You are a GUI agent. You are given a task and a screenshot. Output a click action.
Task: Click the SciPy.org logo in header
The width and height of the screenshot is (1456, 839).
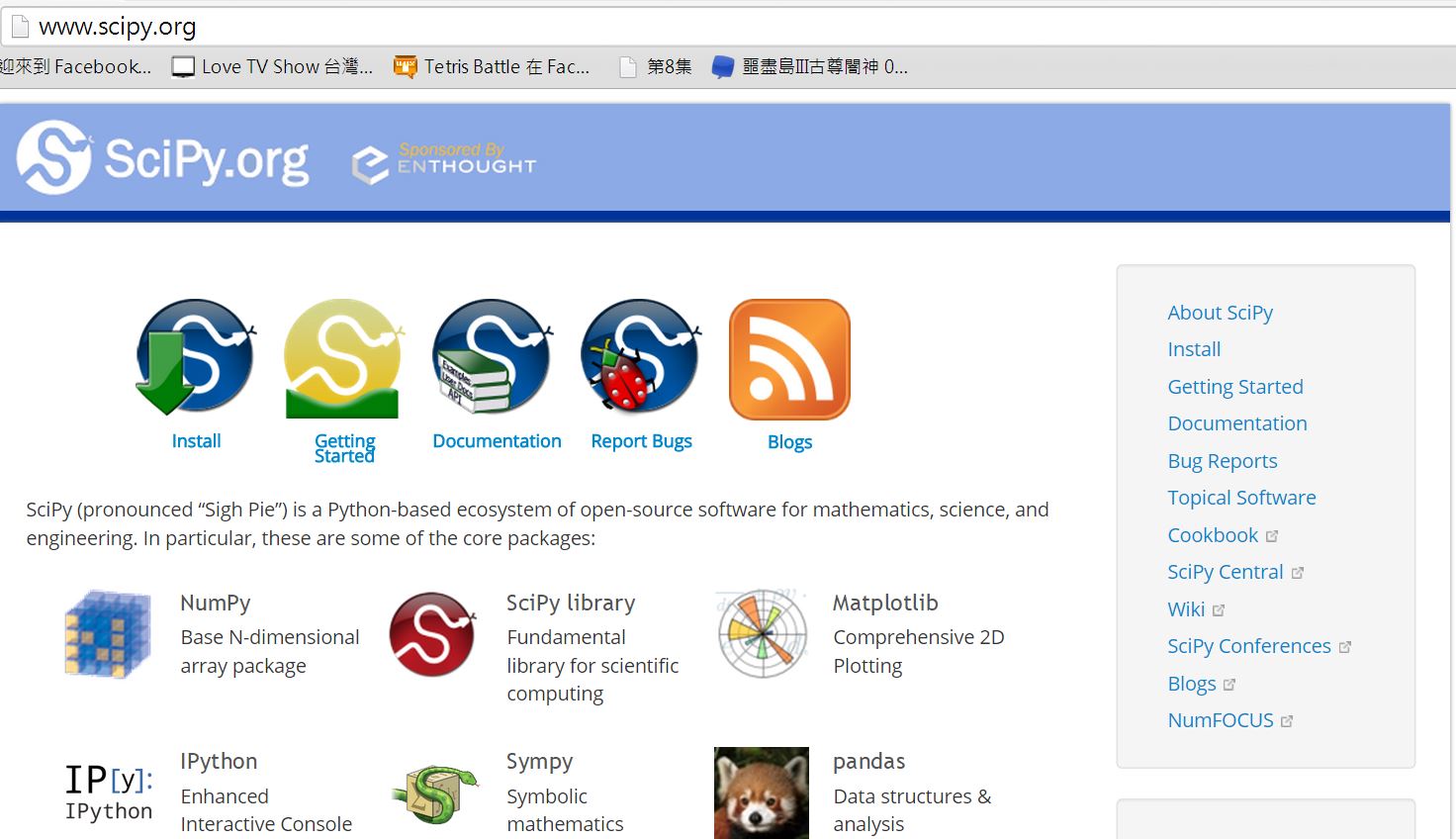[x=163, y=158]
